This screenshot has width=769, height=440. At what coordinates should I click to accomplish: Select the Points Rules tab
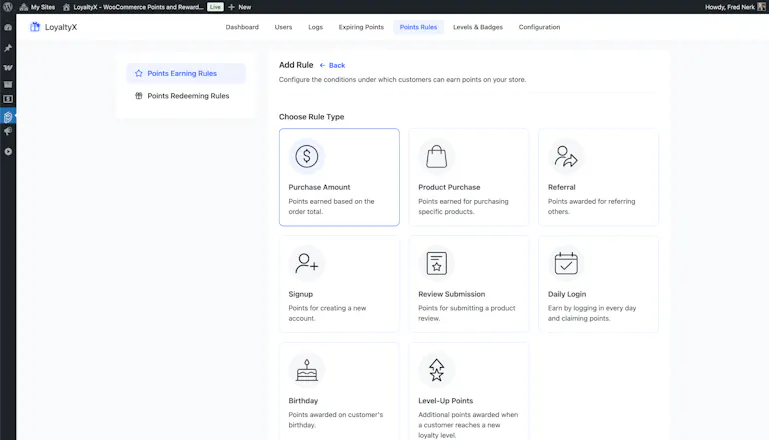(x=418, y=27)
